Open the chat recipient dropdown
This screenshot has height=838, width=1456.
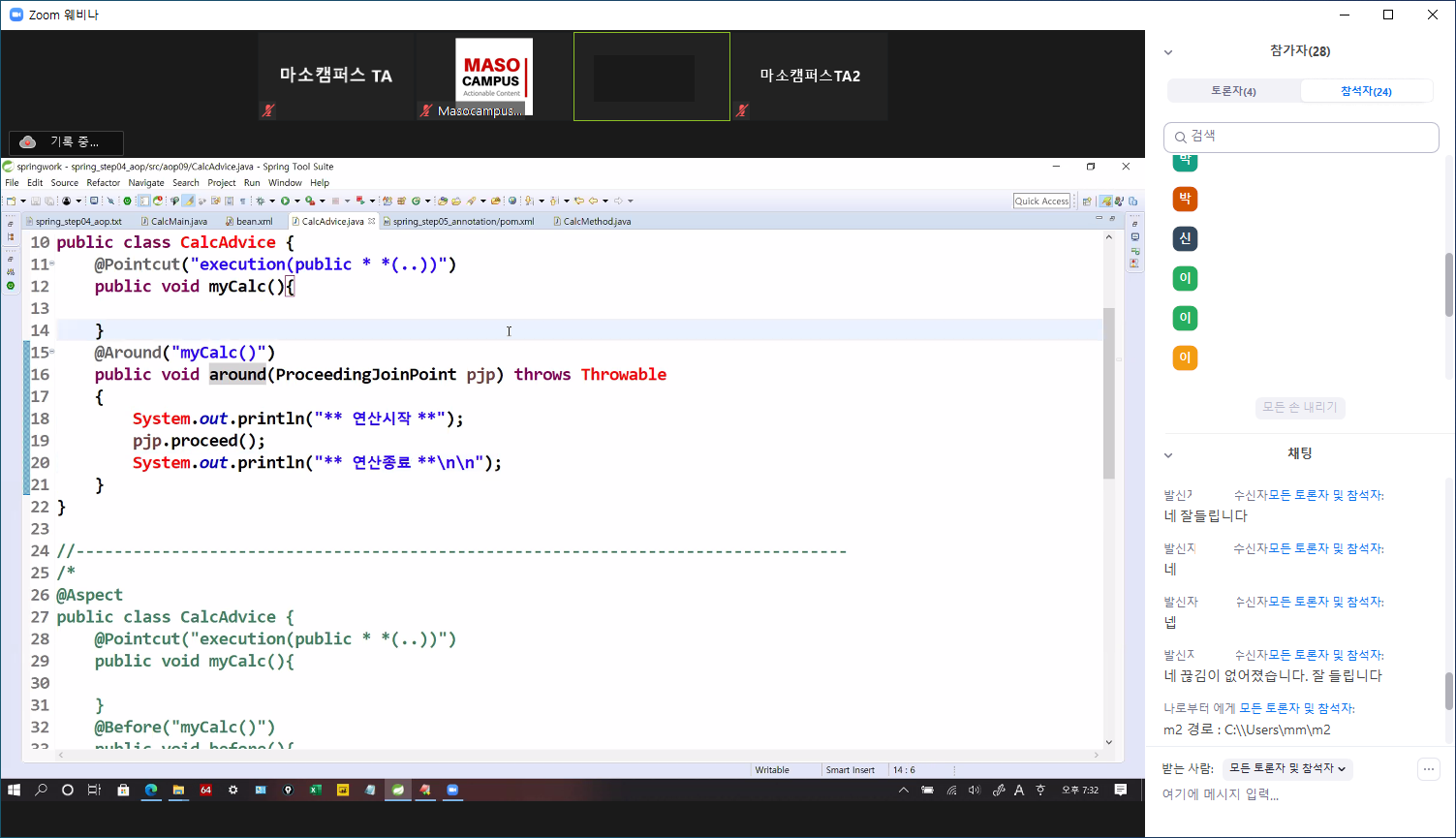click(x=1287, y=768)
